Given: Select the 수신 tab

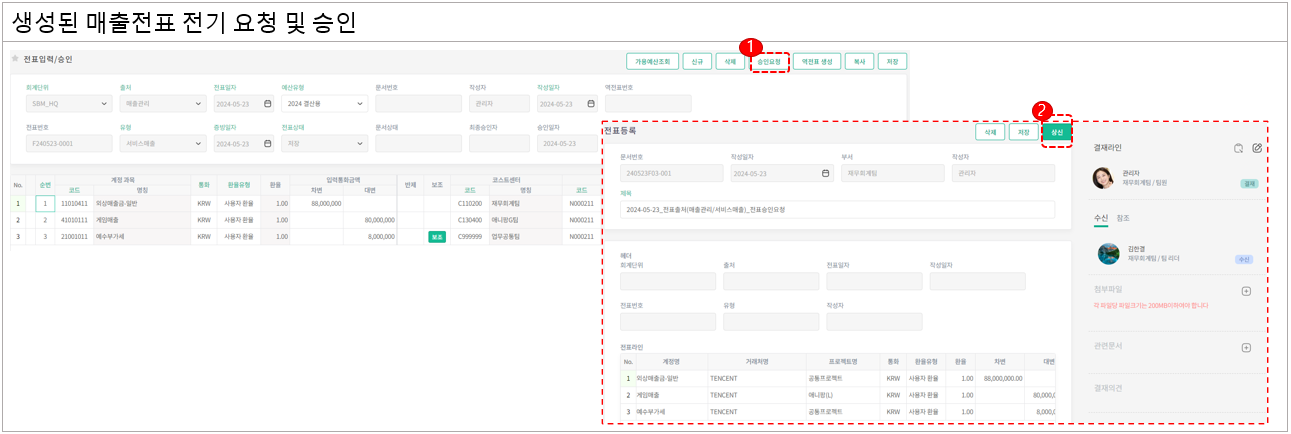Looking at the screenshot, I should point(1101,217).
